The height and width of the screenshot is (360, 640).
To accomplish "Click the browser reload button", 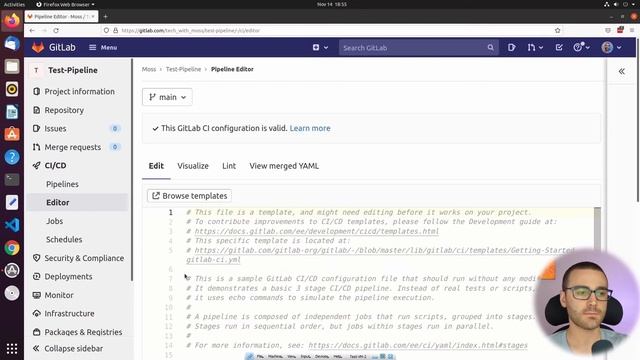I will point(56,31).
